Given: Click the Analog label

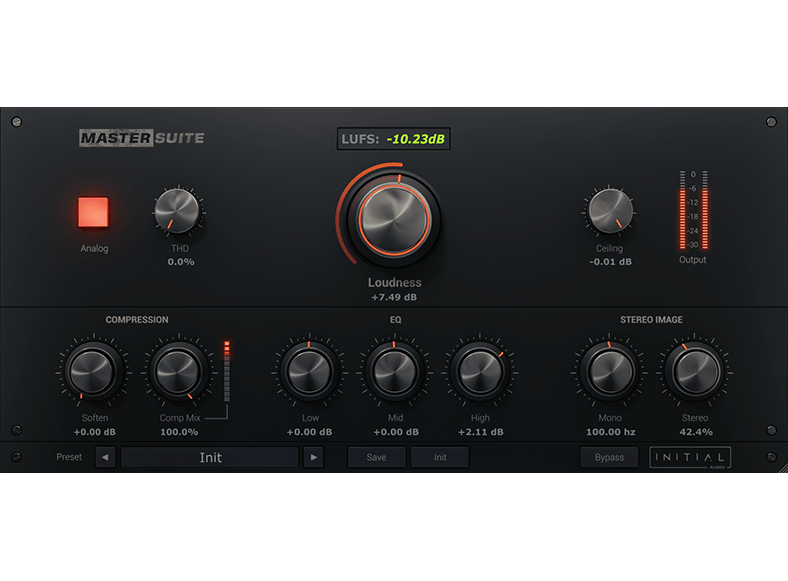Looking at the screenshot, I should point(94,248).
